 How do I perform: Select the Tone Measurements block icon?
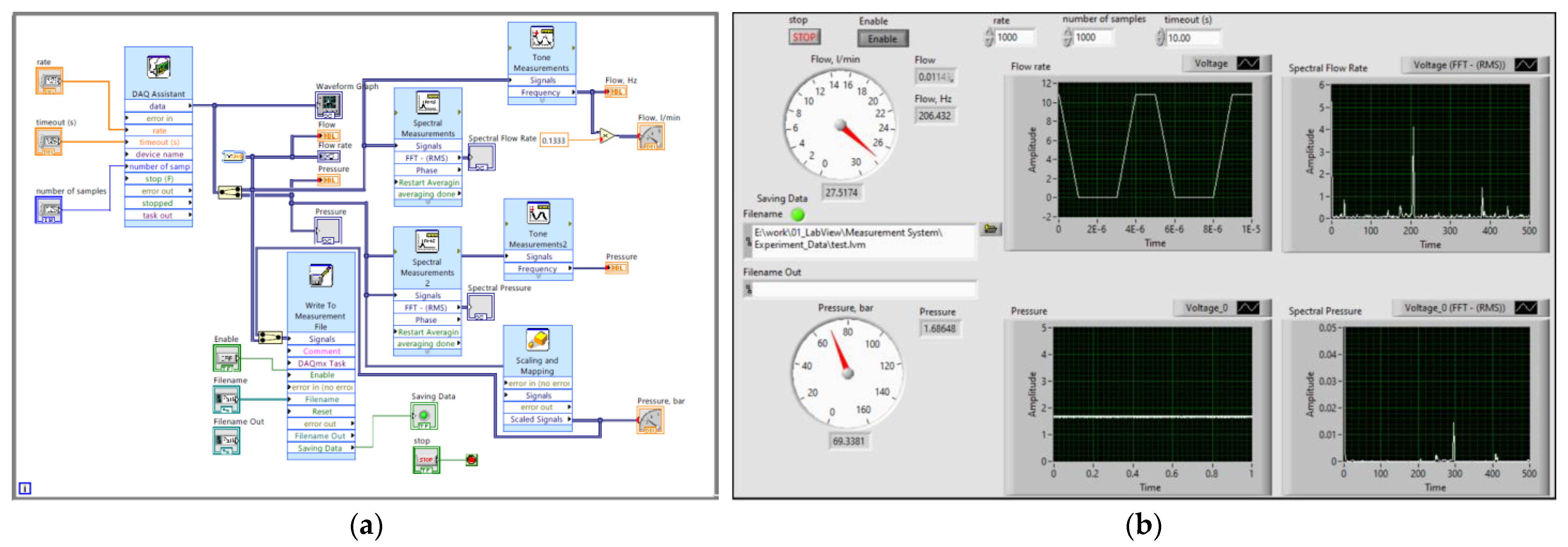coord(542,38)
